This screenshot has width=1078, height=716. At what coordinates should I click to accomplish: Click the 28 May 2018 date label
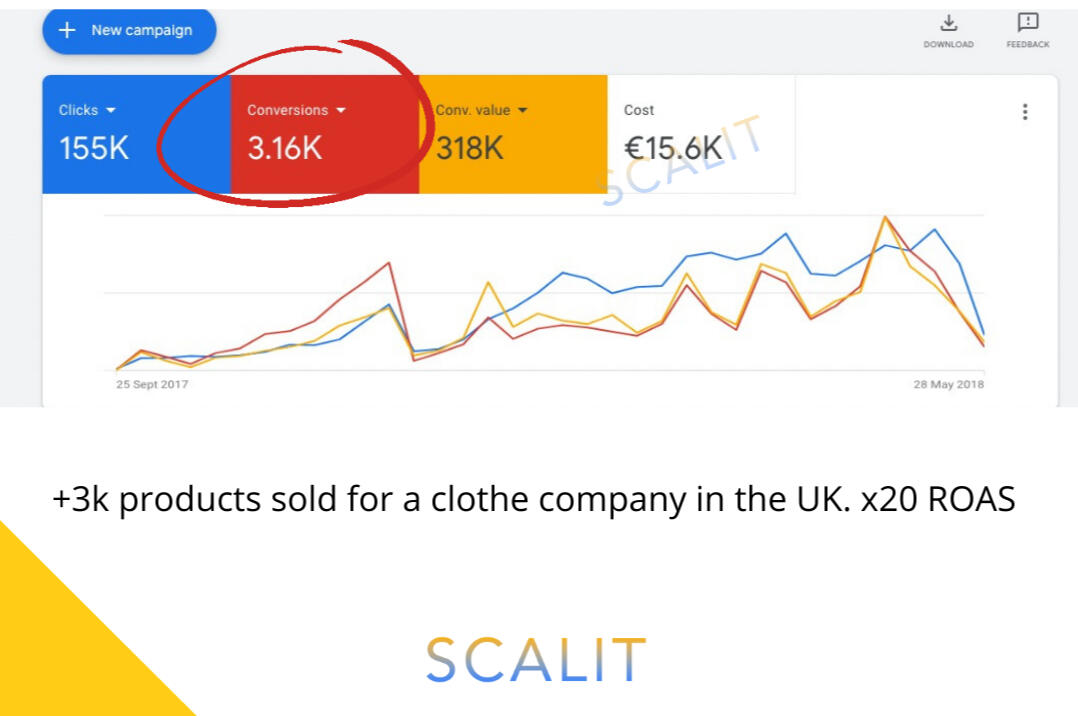(x=949, y=384)
